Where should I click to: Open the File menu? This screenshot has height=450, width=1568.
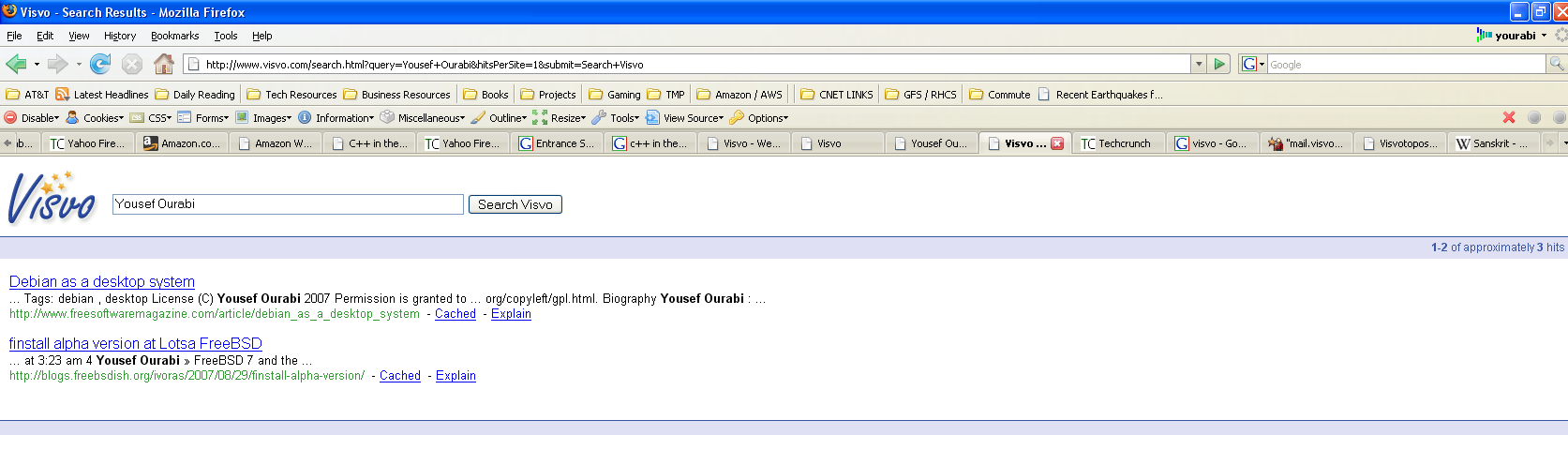(x=14, y=36)
